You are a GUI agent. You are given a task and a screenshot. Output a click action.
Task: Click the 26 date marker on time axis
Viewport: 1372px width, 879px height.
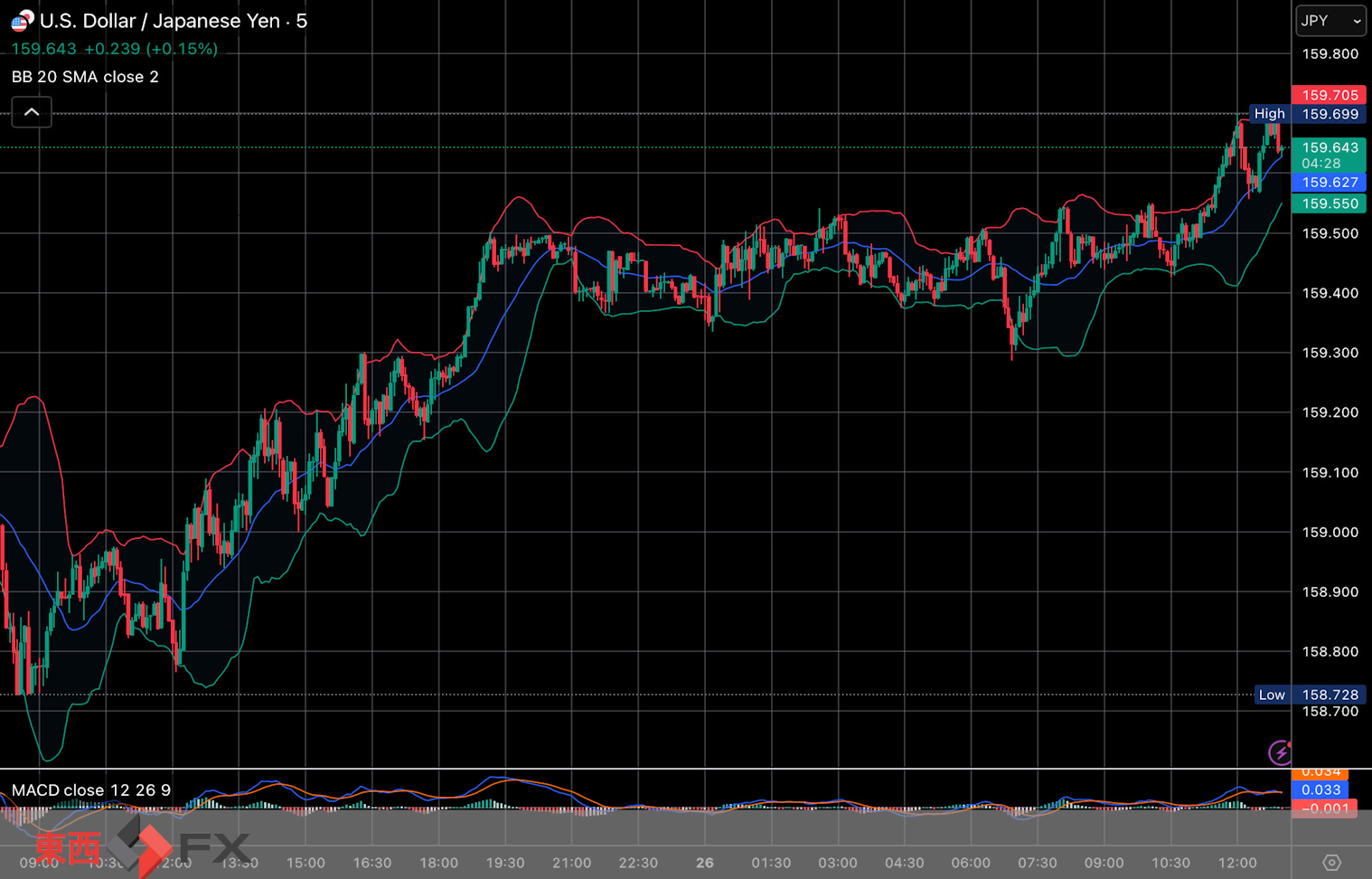click(705, 863)
